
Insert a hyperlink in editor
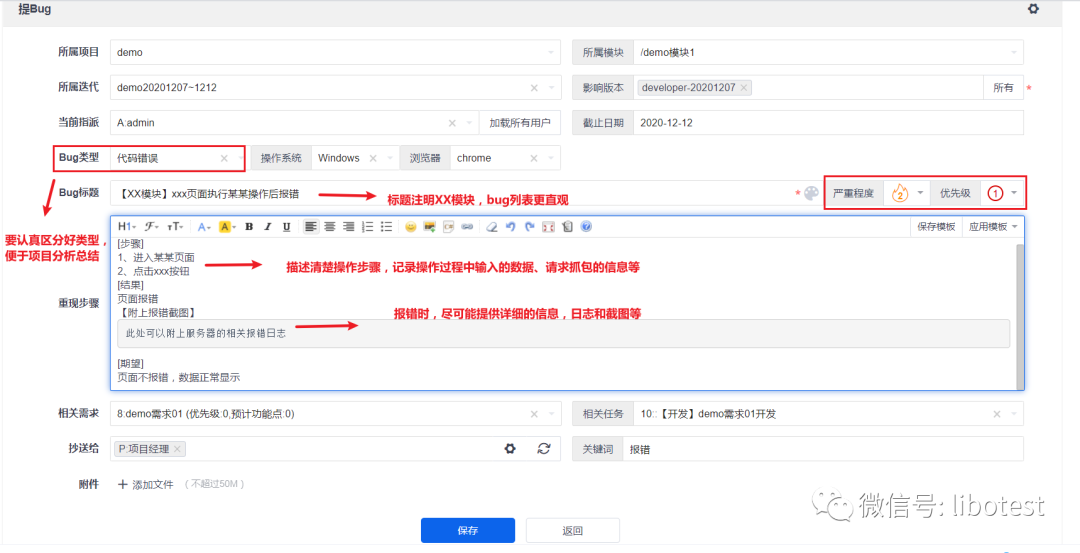point(467,227)
